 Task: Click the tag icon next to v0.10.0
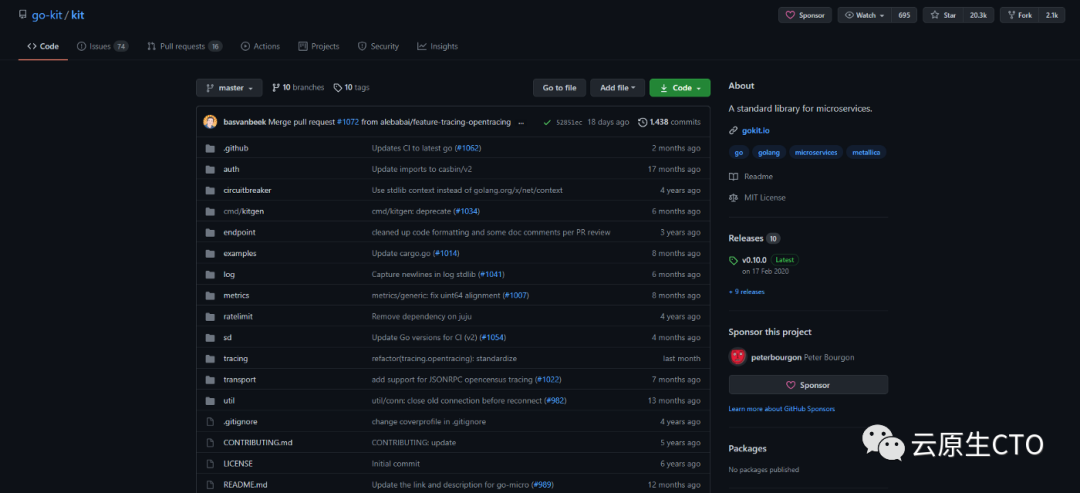click(x=734, y=260)
